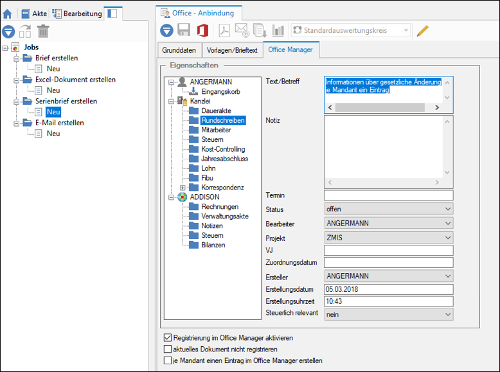The image size is (500, 372).
Task: Switch to the Vorlagen/Brieftext tab
Action: [x=232, y=50]
